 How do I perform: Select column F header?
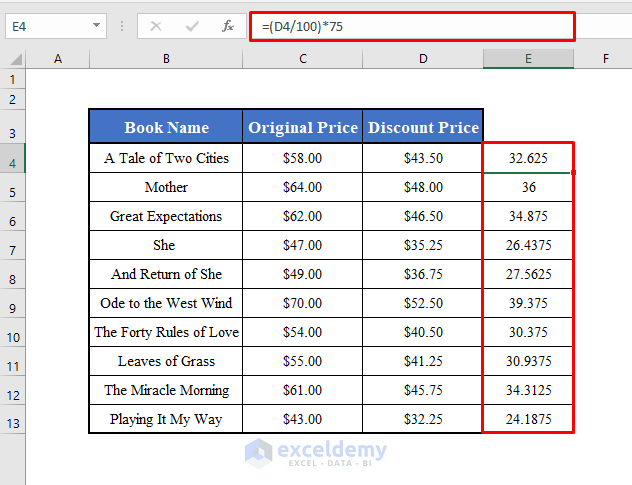(x=605, y=59)
